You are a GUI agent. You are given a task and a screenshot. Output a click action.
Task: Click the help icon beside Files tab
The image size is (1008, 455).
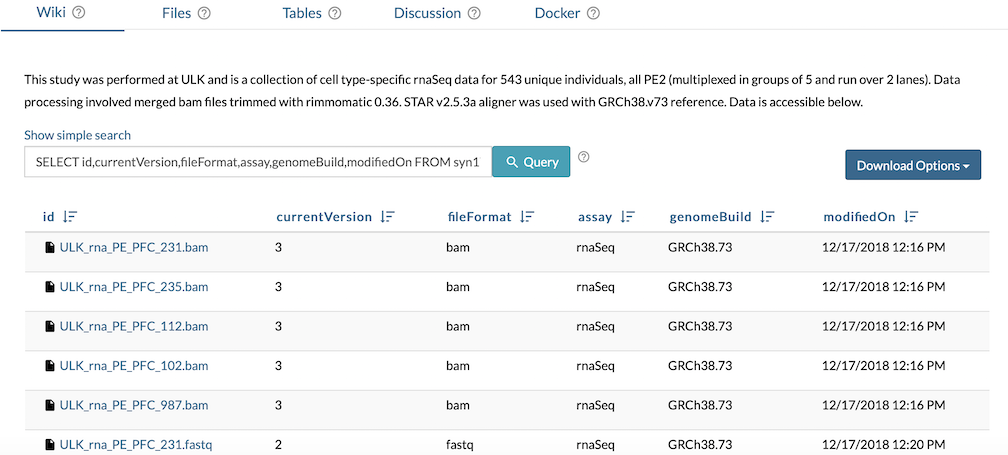tap(204, 14)
